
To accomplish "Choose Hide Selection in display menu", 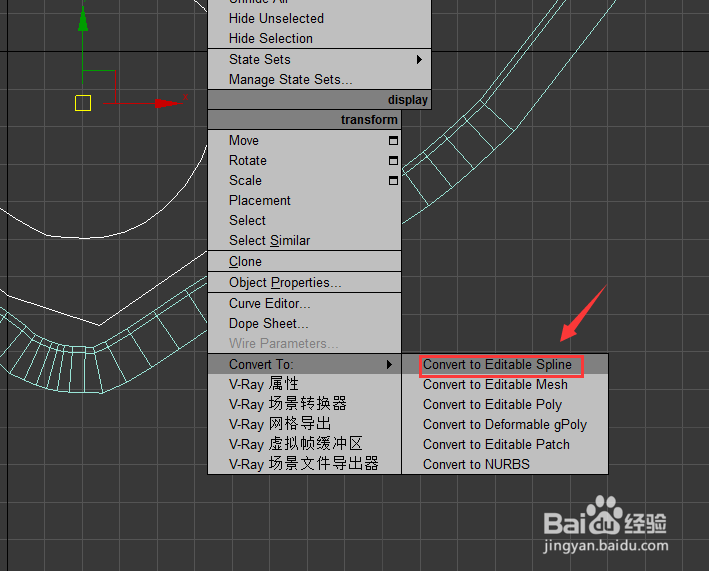I will click(319, 38).
